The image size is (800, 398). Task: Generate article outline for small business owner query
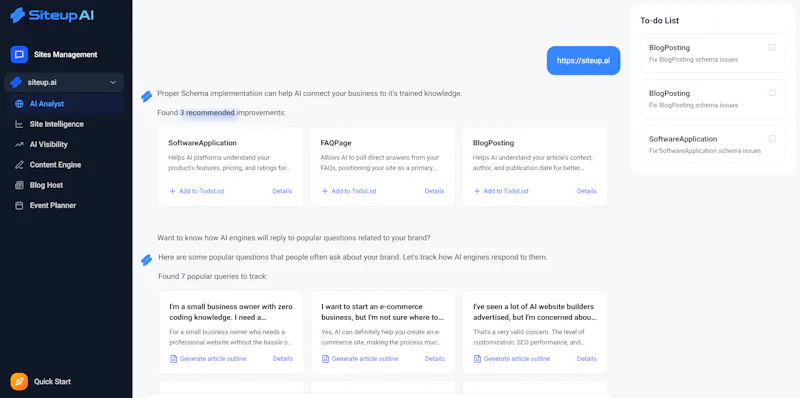click(x=208, y=359)
